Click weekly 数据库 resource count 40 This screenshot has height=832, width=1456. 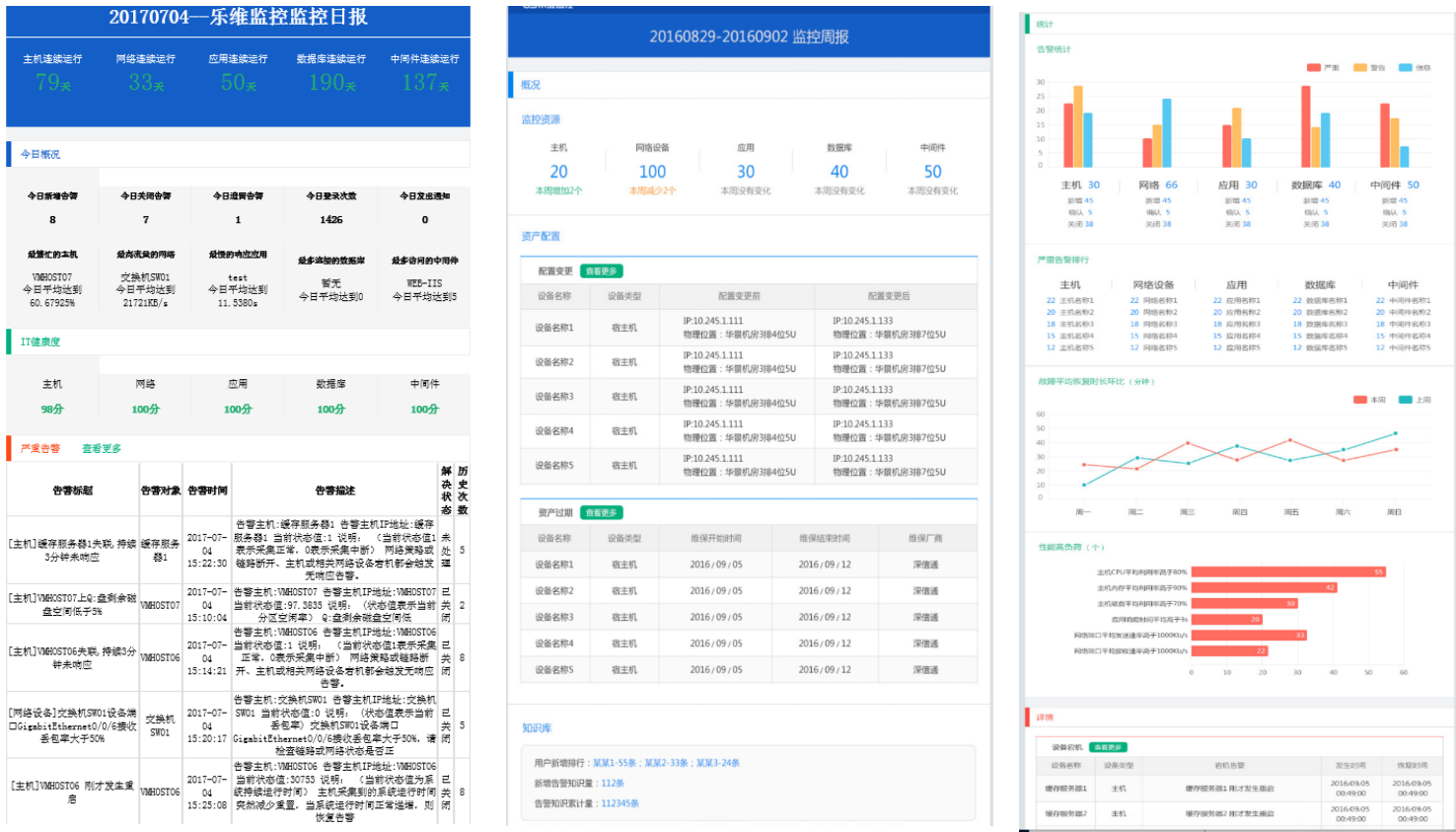click(839, 172)
